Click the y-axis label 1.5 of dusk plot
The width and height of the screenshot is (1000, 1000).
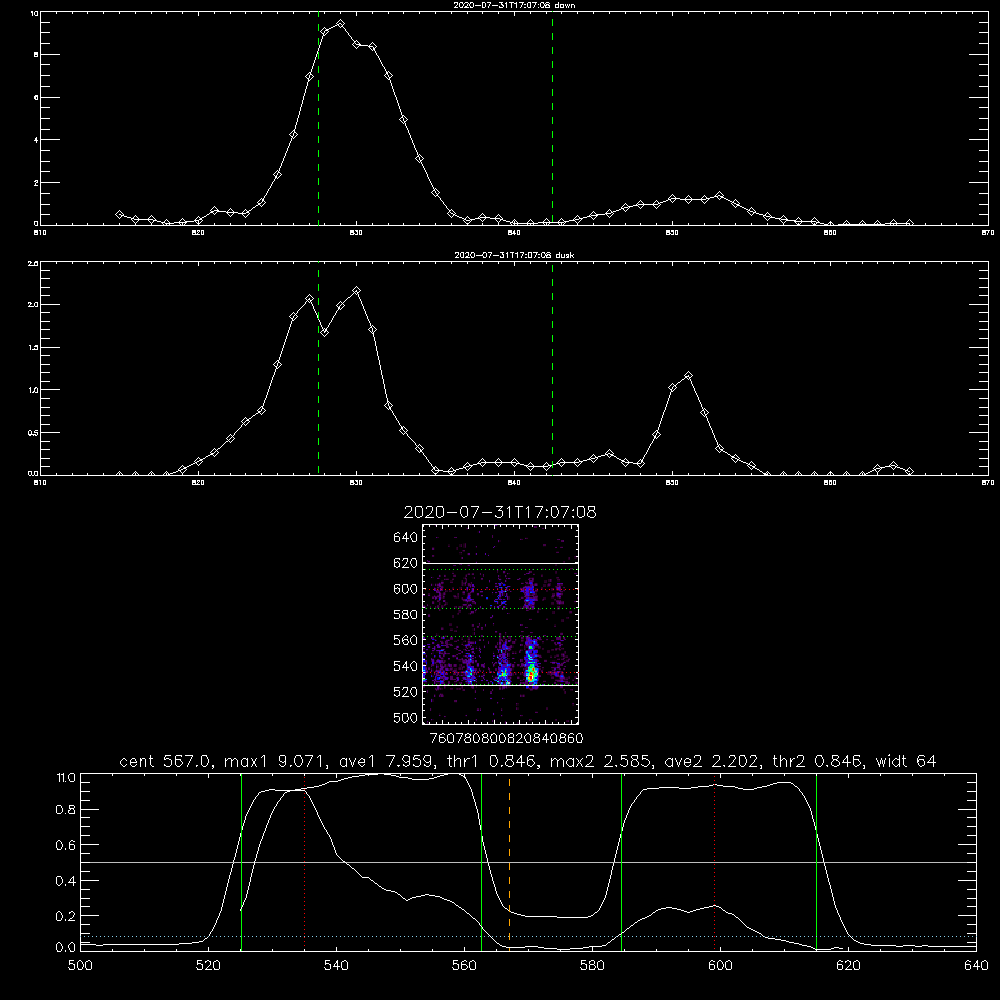(x=33, y=348)
